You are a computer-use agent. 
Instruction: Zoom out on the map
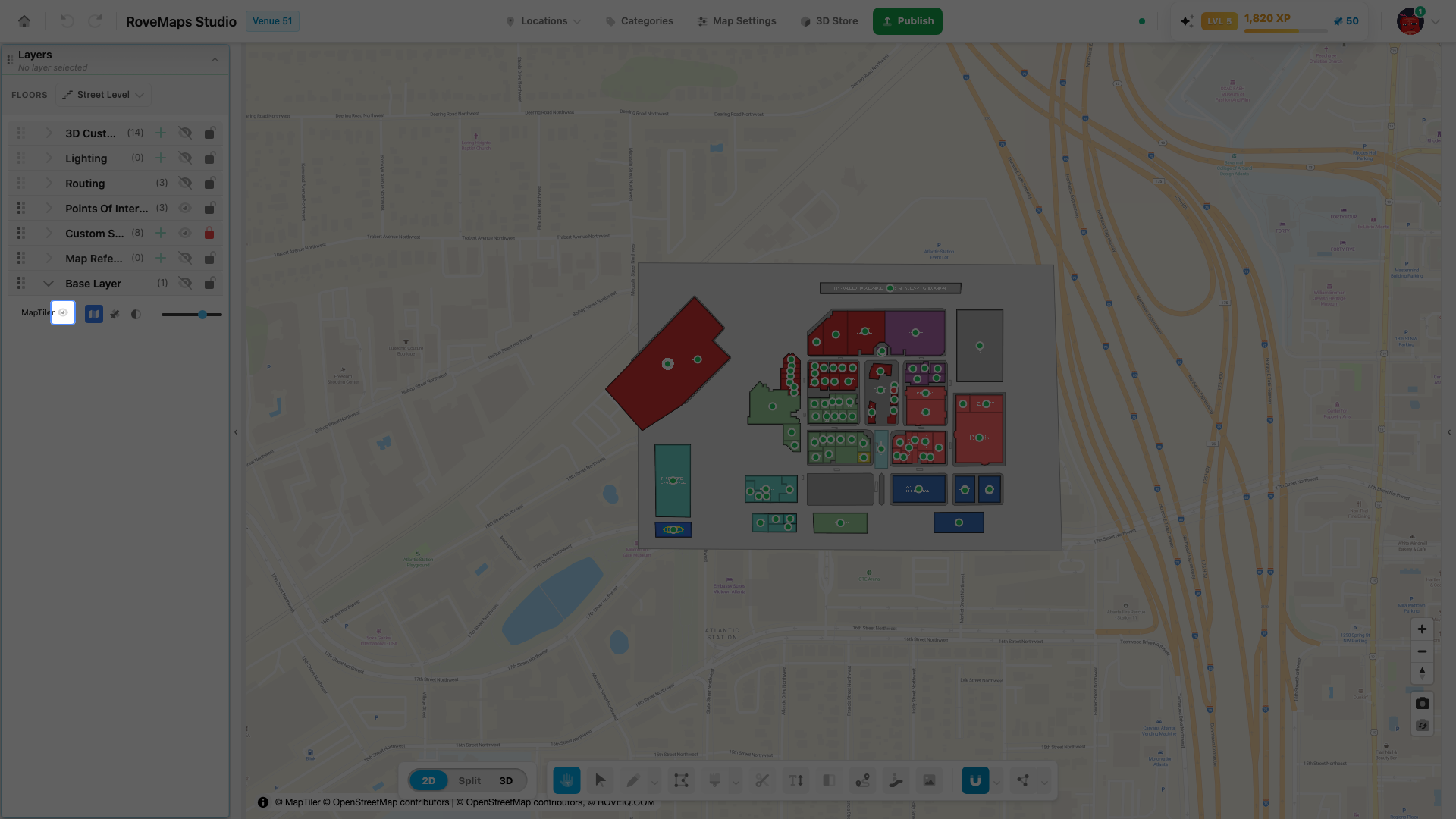(x=1422, y=651)
